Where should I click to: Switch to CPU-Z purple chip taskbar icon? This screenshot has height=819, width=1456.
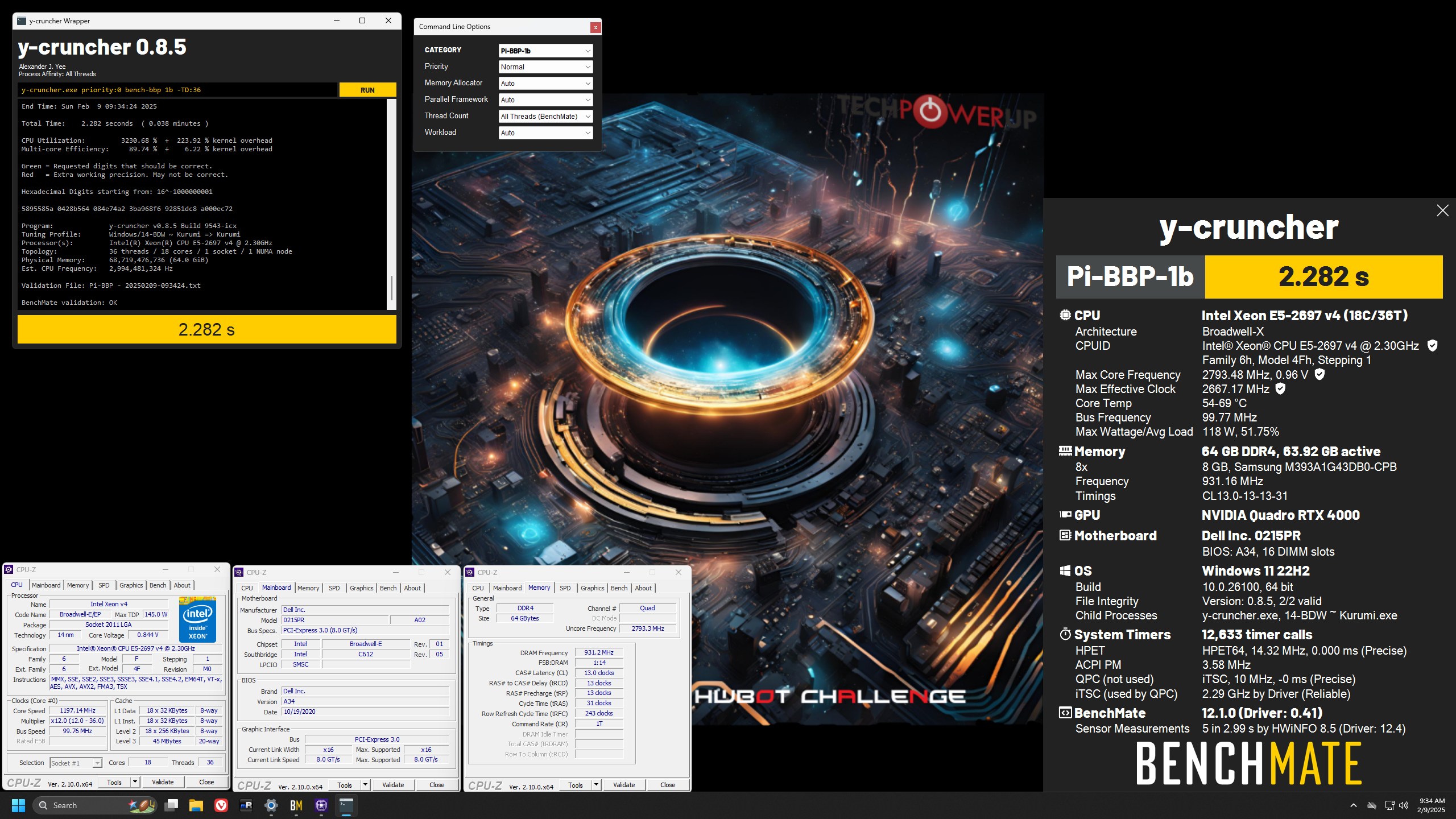[x=321, y=805]
